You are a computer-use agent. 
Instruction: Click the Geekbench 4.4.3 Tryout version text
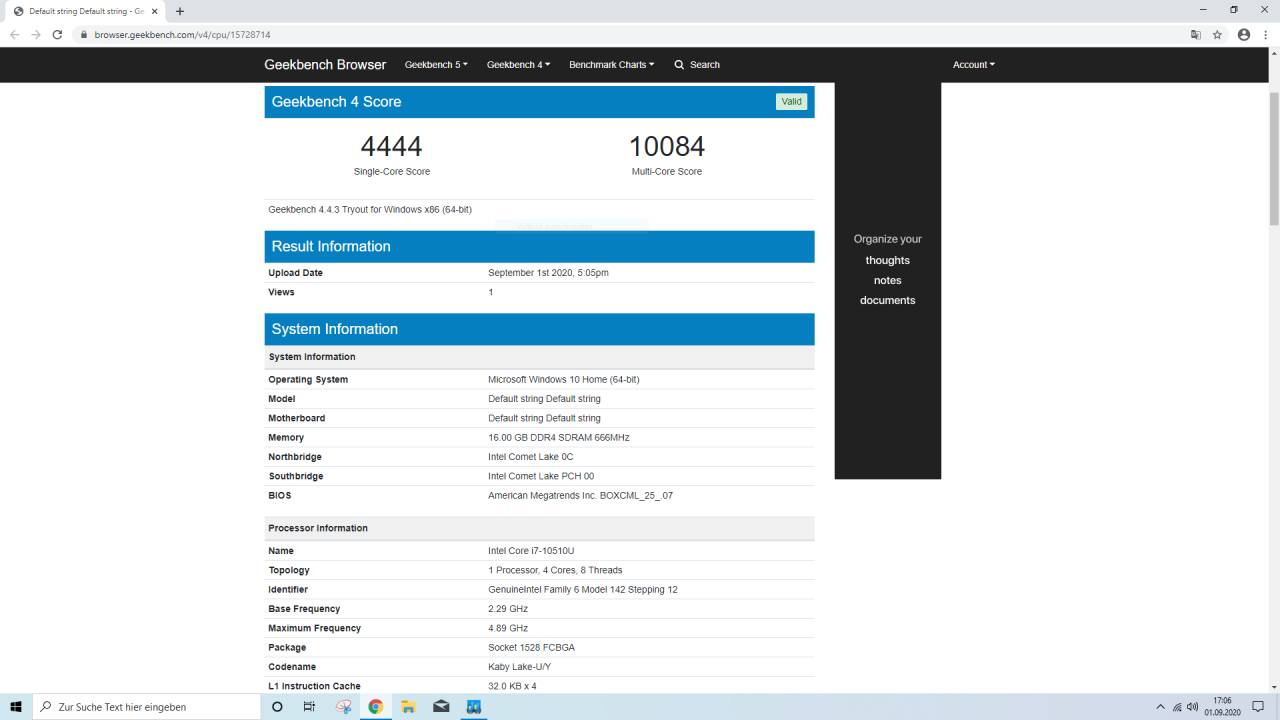pos(370,210)
